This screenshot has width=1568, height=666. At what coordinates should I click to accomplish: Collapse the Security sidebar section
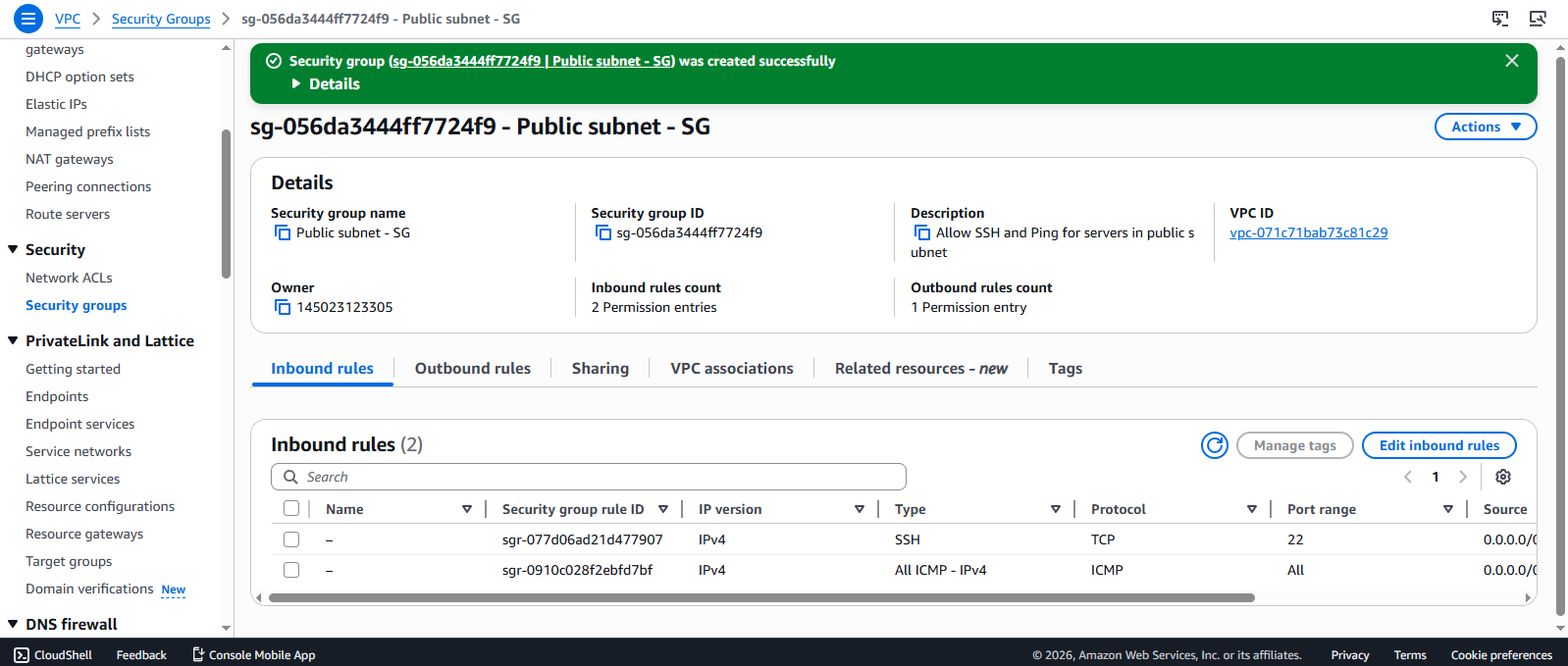coord(13,250)
